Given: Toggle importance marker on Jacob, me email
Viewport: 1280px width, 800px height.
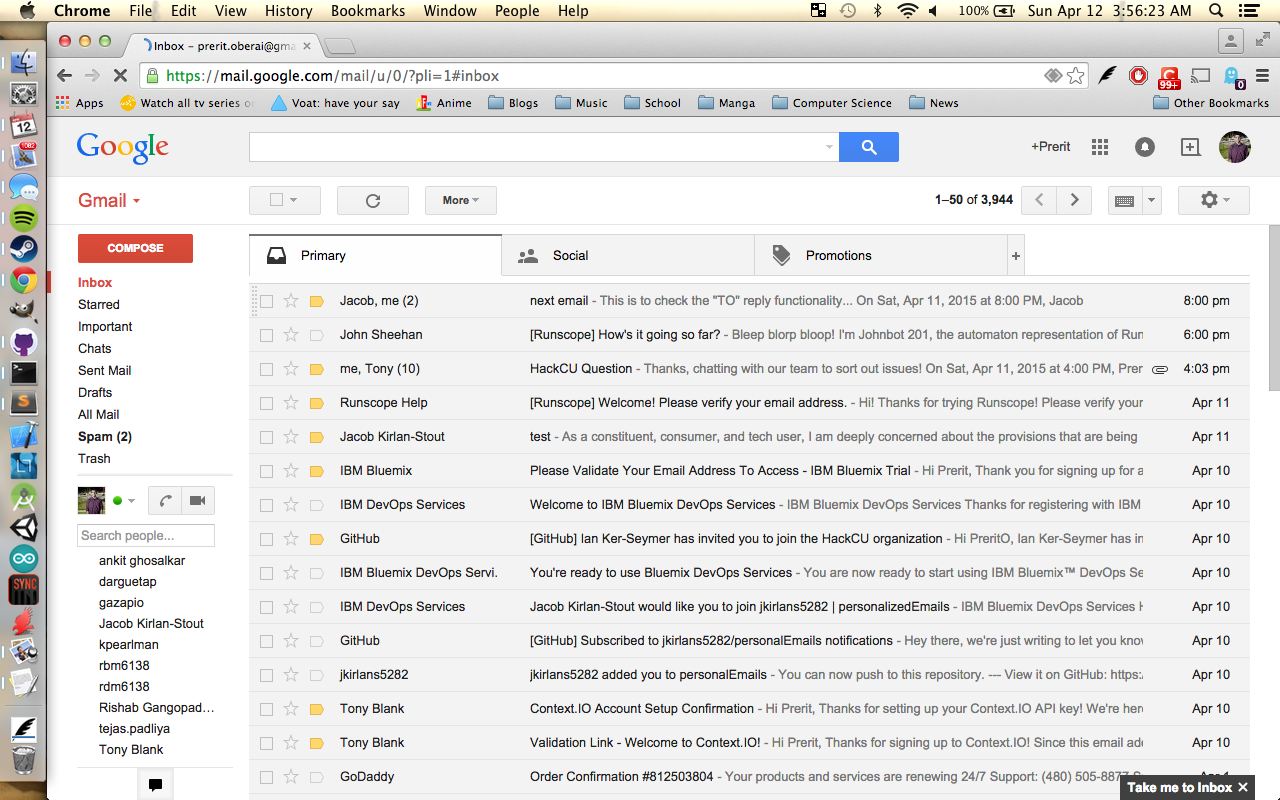Looking at the screenshot, I should tap(317, 301).
